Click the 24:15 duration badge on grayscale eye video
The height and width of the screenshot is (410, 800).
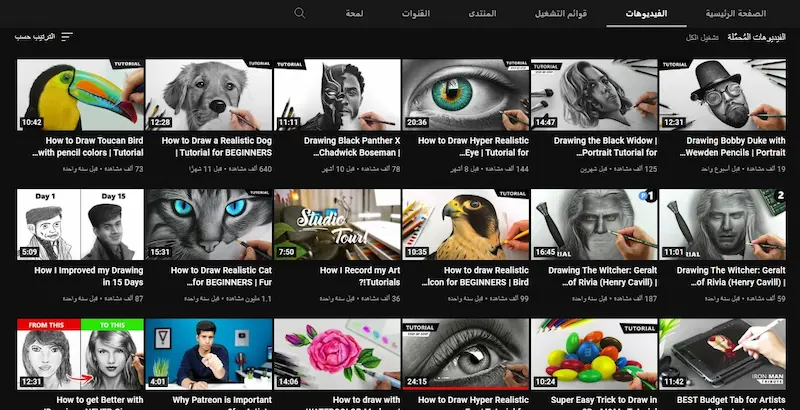tap(417, 382)
